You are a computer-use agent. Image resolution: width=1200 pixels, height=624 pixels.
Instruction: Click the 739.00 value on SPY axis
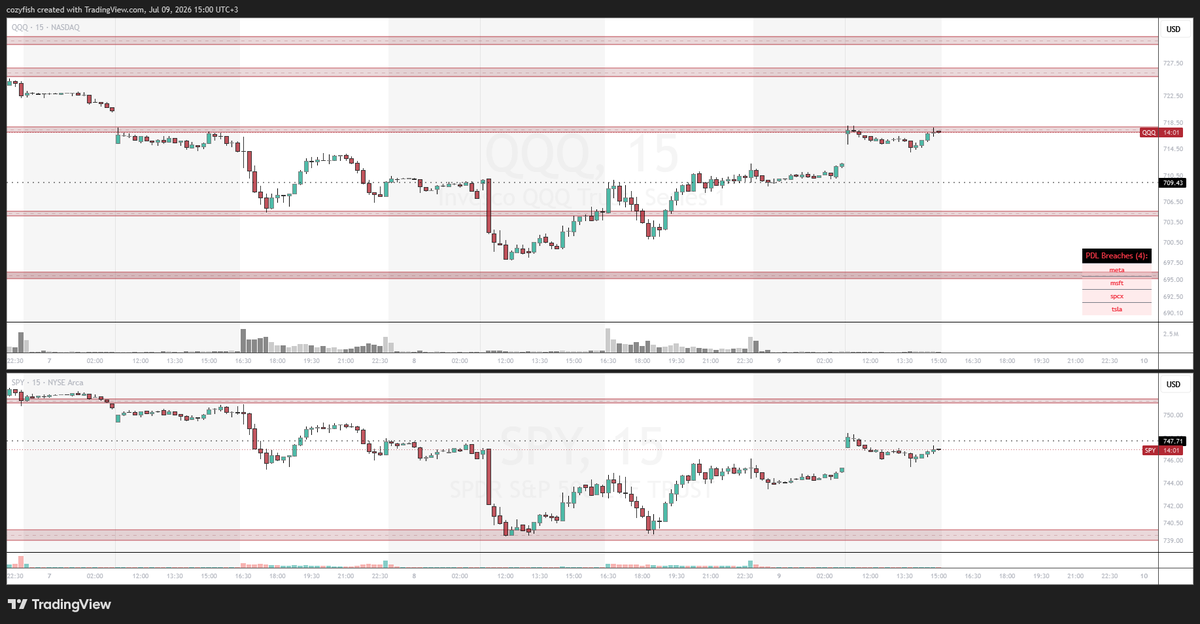pyautogui.click(x=1173, y=541)
